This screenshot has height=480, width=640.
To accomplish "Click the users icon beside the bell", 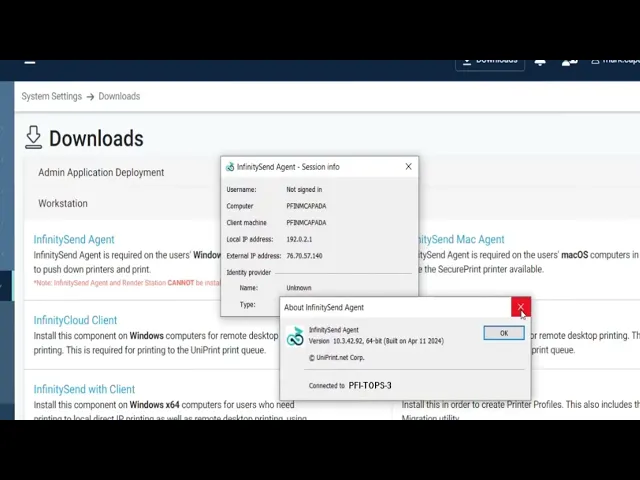I will pos(569,62).
